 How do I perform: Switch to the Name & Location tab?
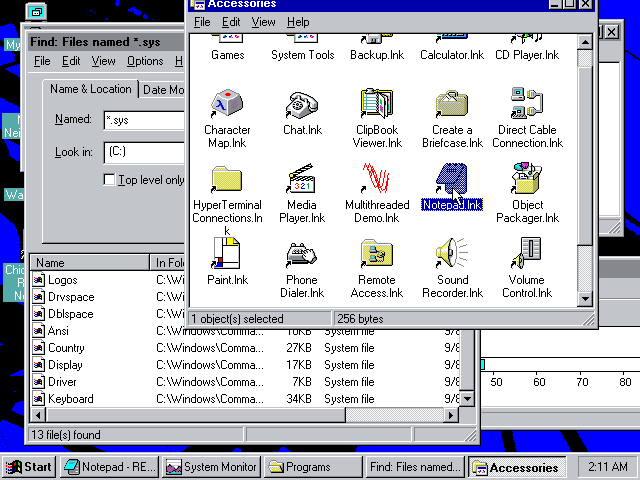[91, 89]
